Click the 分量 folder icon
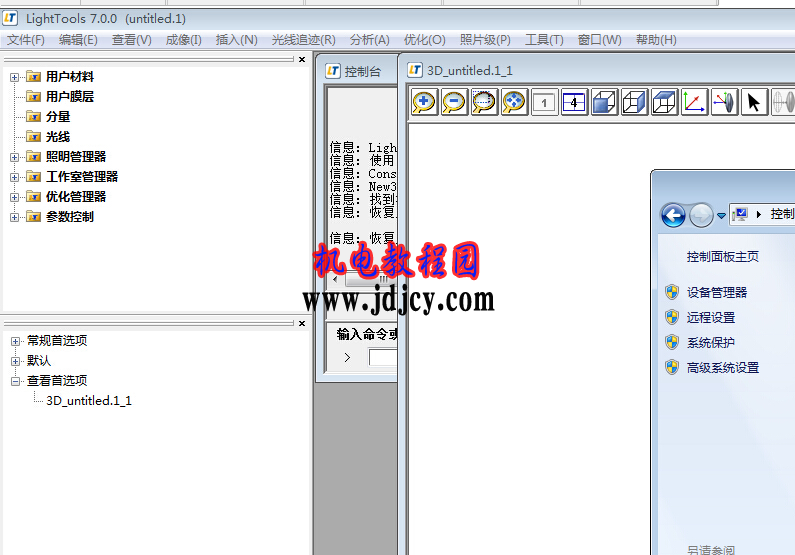Viewport: 795px width, 555px height. pos(34,117)
